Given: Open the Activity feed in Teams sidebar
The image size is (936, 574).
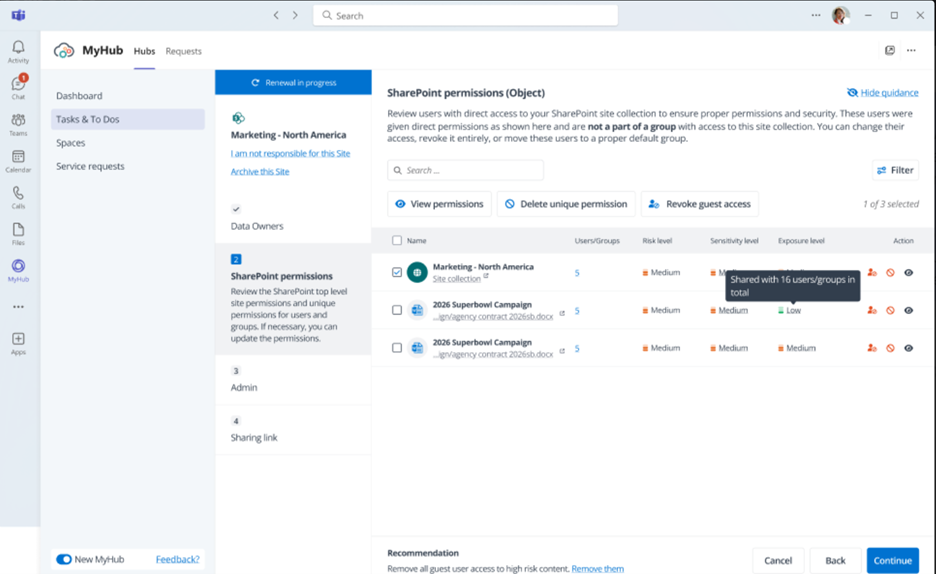Looking at the screenshot, I should click(x=18, y=51).
